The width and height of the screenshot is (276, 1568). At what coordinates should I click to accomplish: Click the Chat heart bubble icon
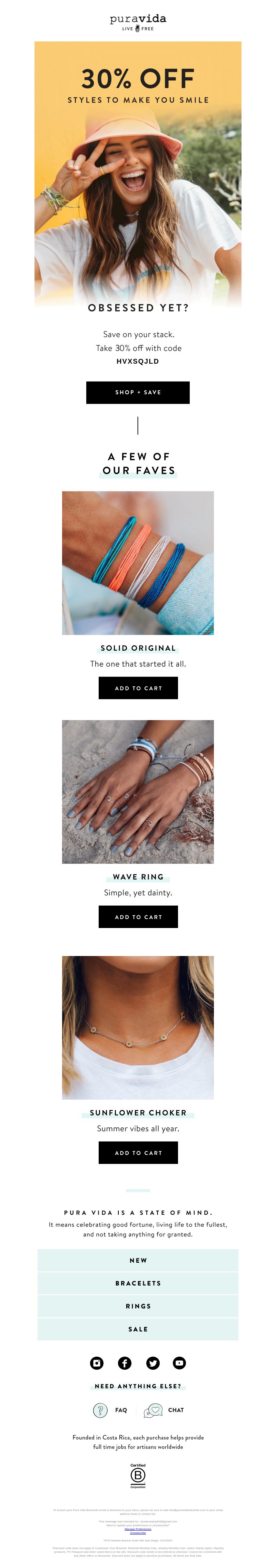pos(153,1410)
